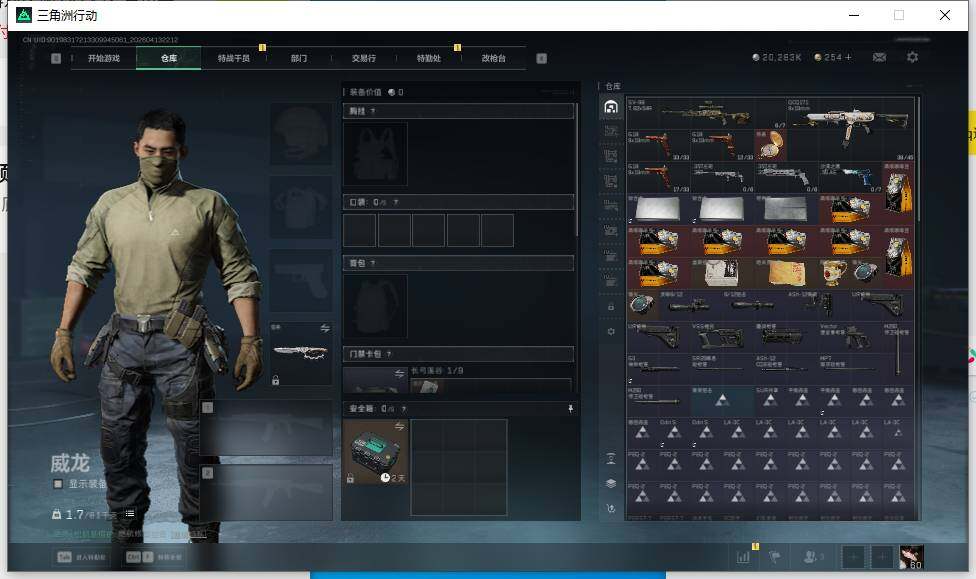Show help for 门禁卡包 question mark
Viewport: 976px width, 579px height.
click(389, 354)
